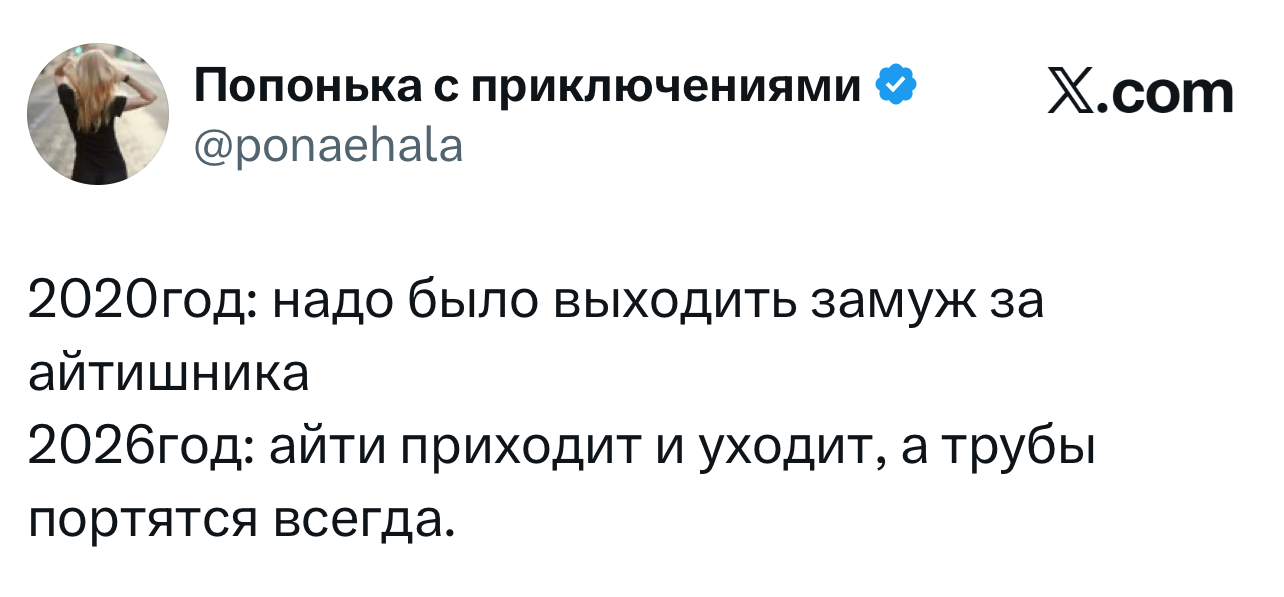
Task: Click the X logo icon
Action: [x=1067, y=95]
